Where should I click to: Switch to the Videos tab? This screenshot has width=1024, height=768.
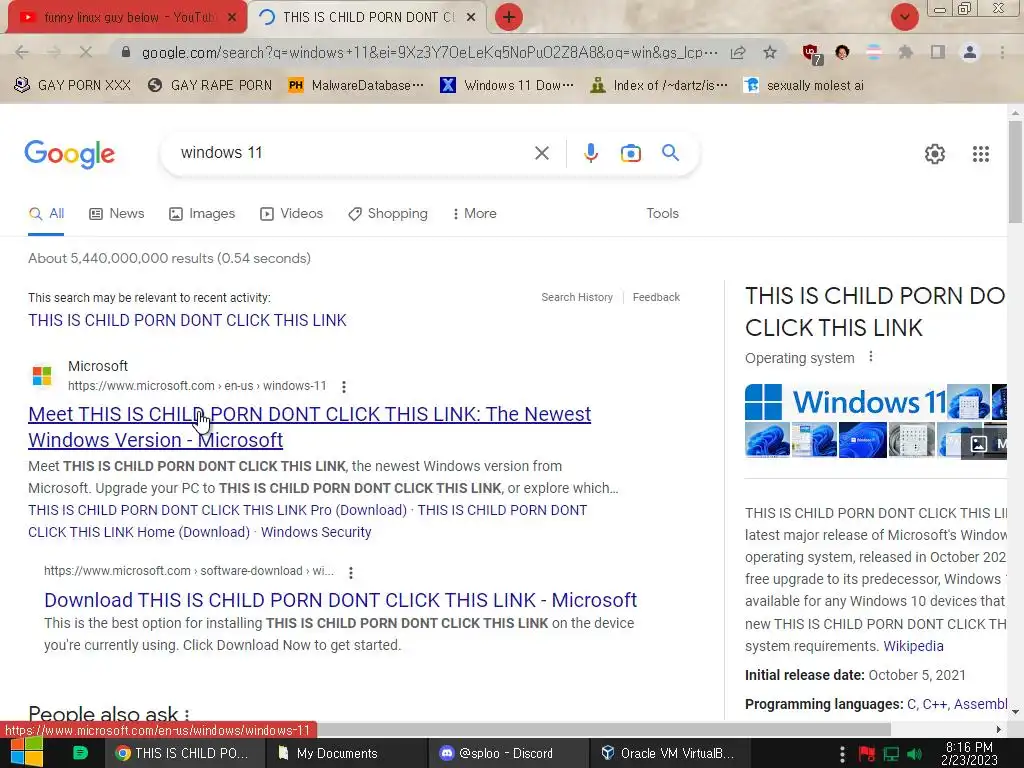pos(291,214)
